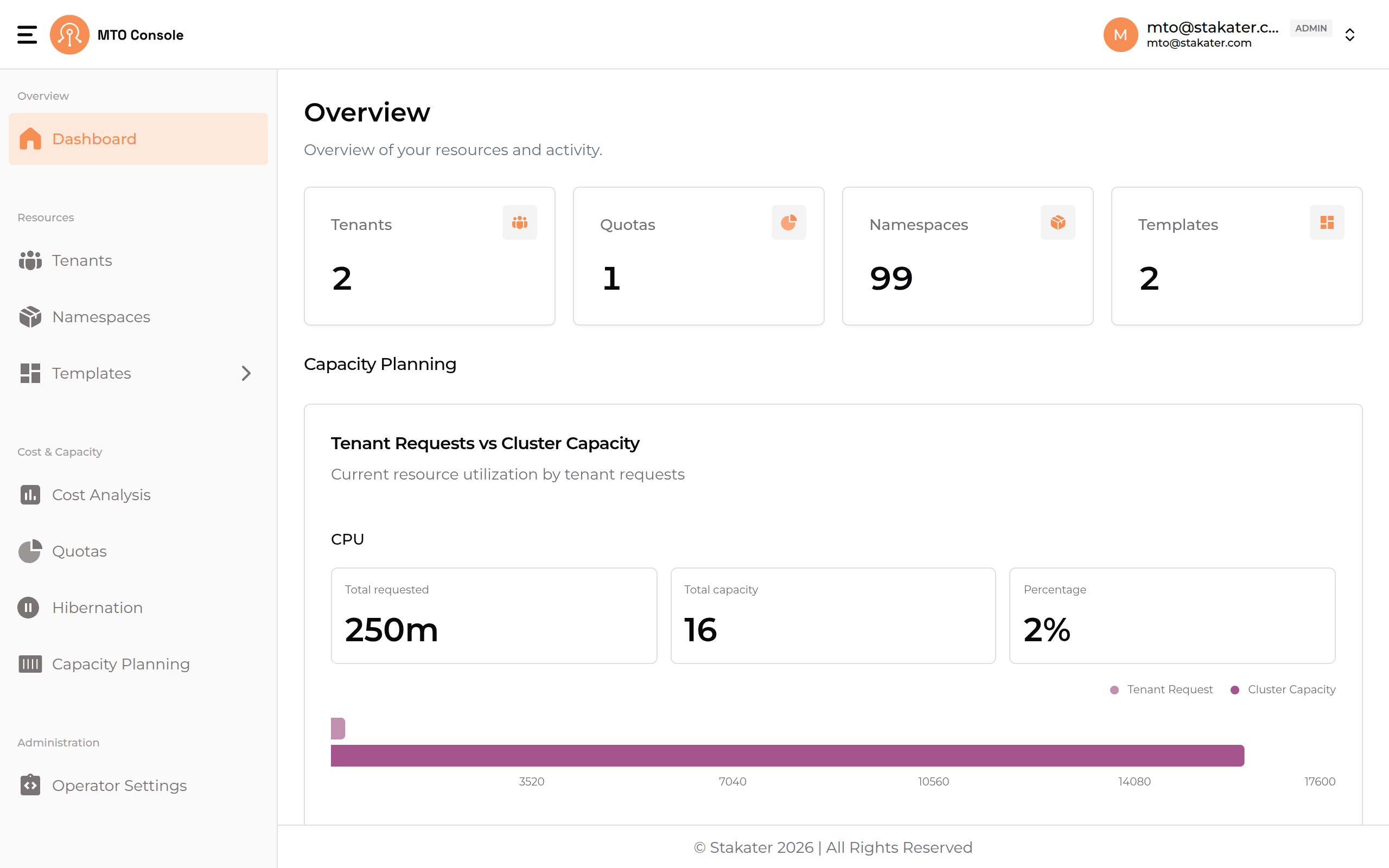The width and height of the screenshot is (1389, 868).
Task: Click the Cost Analysis chart icon
Action: click(30, 495)
